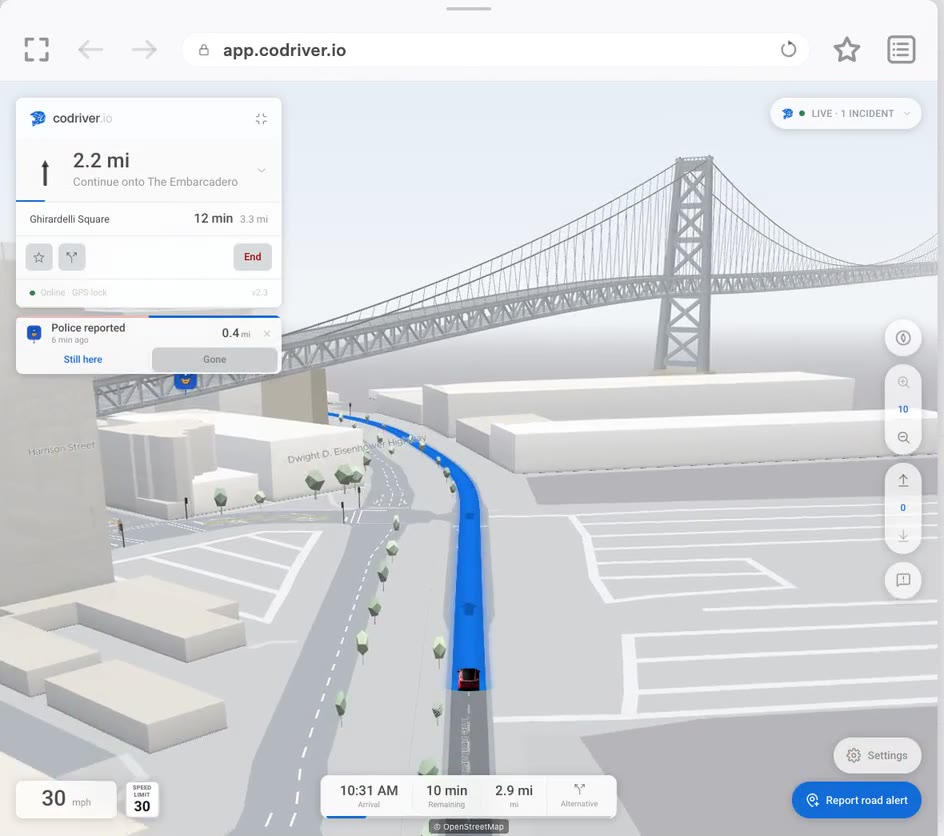Viewport: 944px width, 836px height.
Task: Click the alert timeout progress bar
Action: pyautogui.click(x=149, y=316)
